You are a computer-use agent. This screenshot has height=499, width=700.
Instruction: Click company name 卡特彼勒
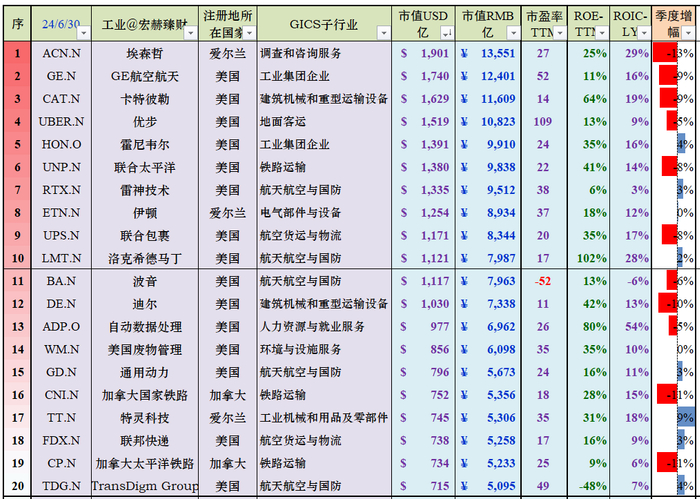[145, 99]
